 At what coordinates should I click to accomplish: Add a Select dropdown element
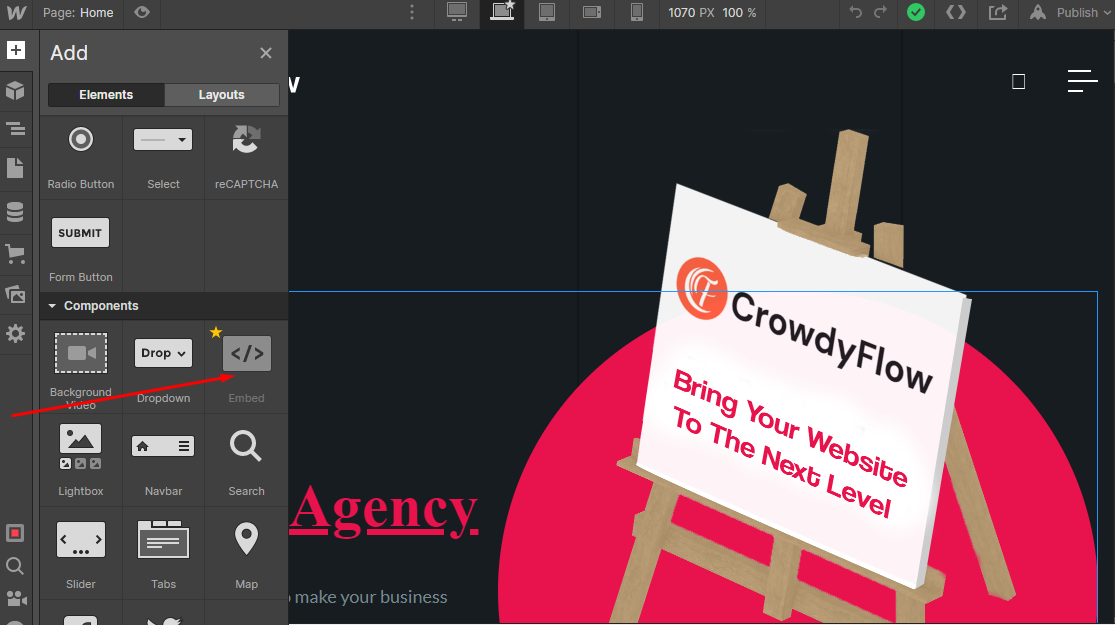click(164, 158)
